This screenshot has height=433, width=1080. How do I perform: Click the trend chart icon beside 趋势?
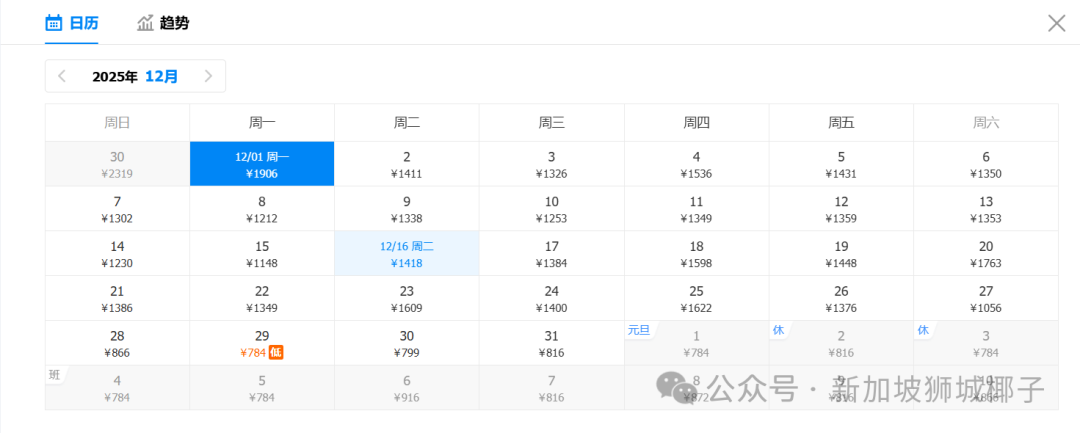pyautogui.click(x=146, y=23)
